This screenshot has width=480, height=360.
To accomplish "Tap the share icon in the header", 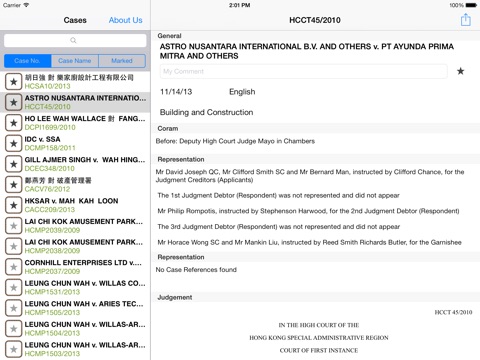I will 465,20.
